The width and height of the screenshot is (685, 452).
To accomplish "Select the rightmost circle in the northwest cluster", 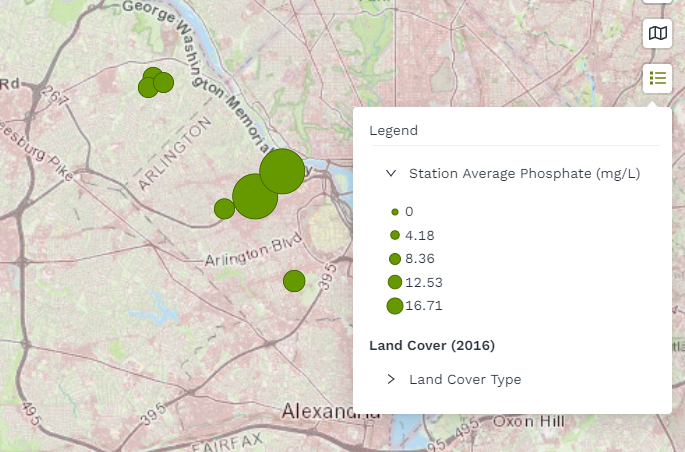I will tap(164, 82).
